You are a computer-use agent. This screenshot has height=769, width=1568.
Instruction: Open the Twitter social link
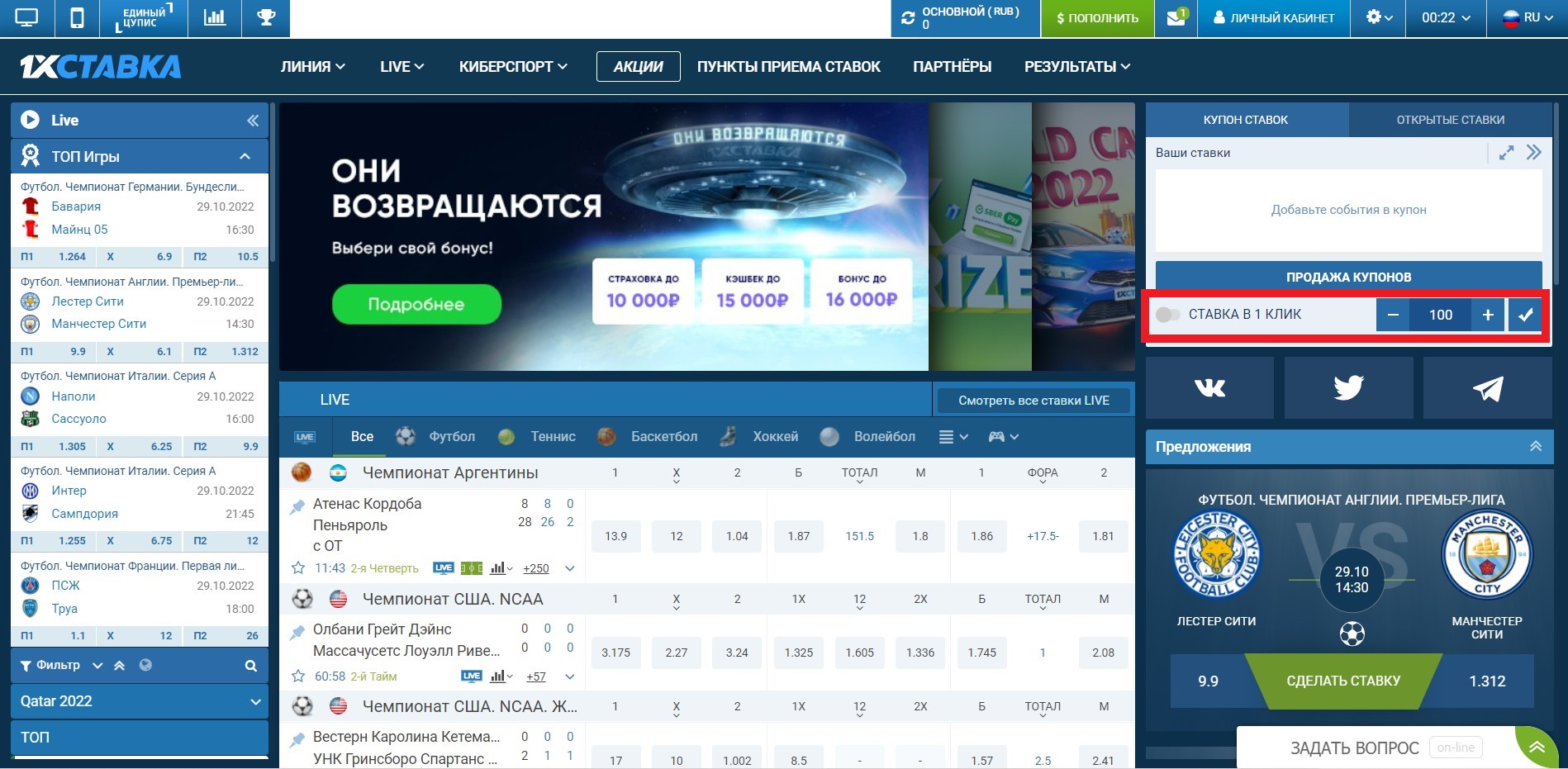pos(1348,387)
